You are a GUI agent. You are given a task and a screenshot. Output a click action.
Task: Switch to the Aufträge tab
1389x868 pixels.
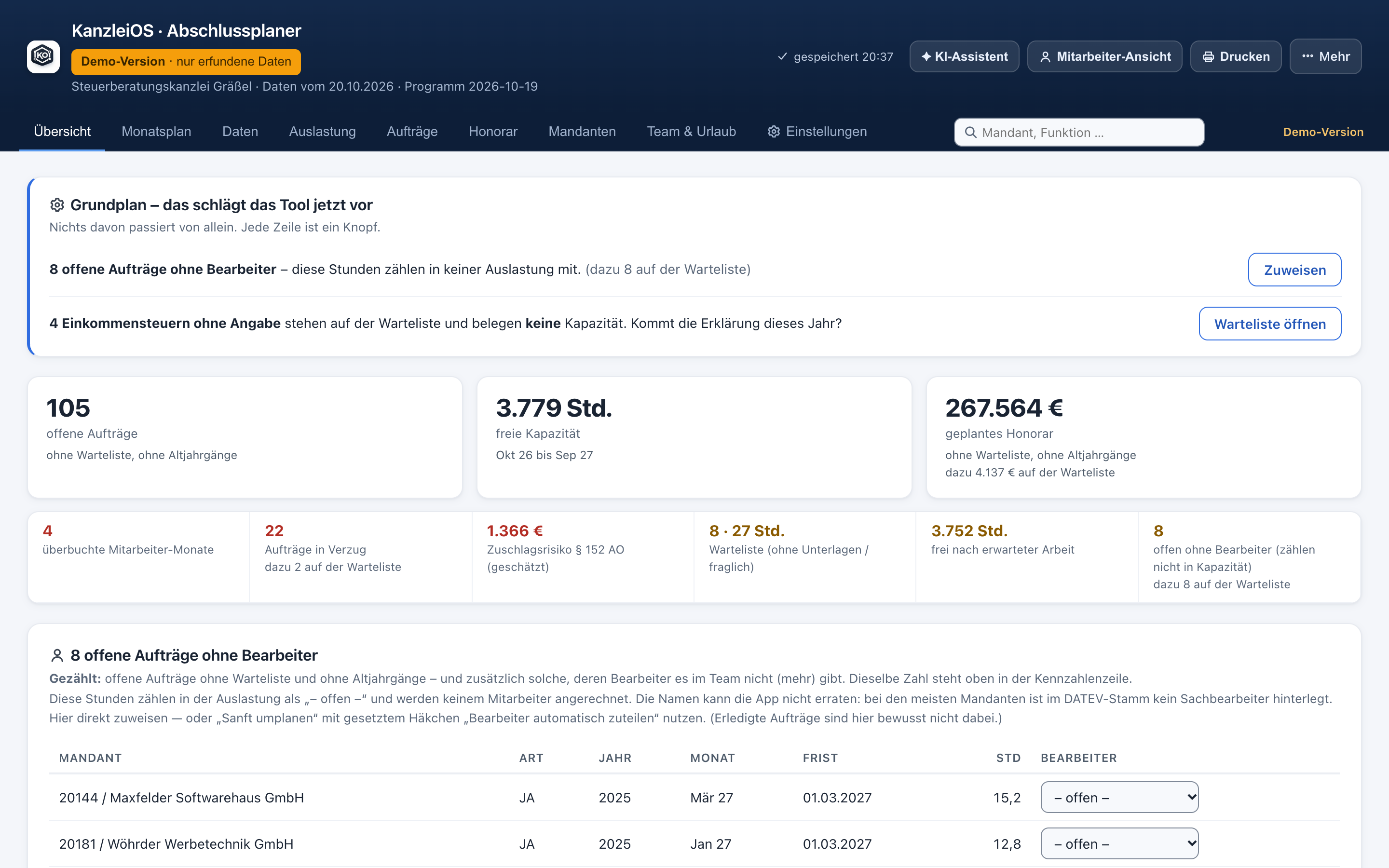(412, 132)
